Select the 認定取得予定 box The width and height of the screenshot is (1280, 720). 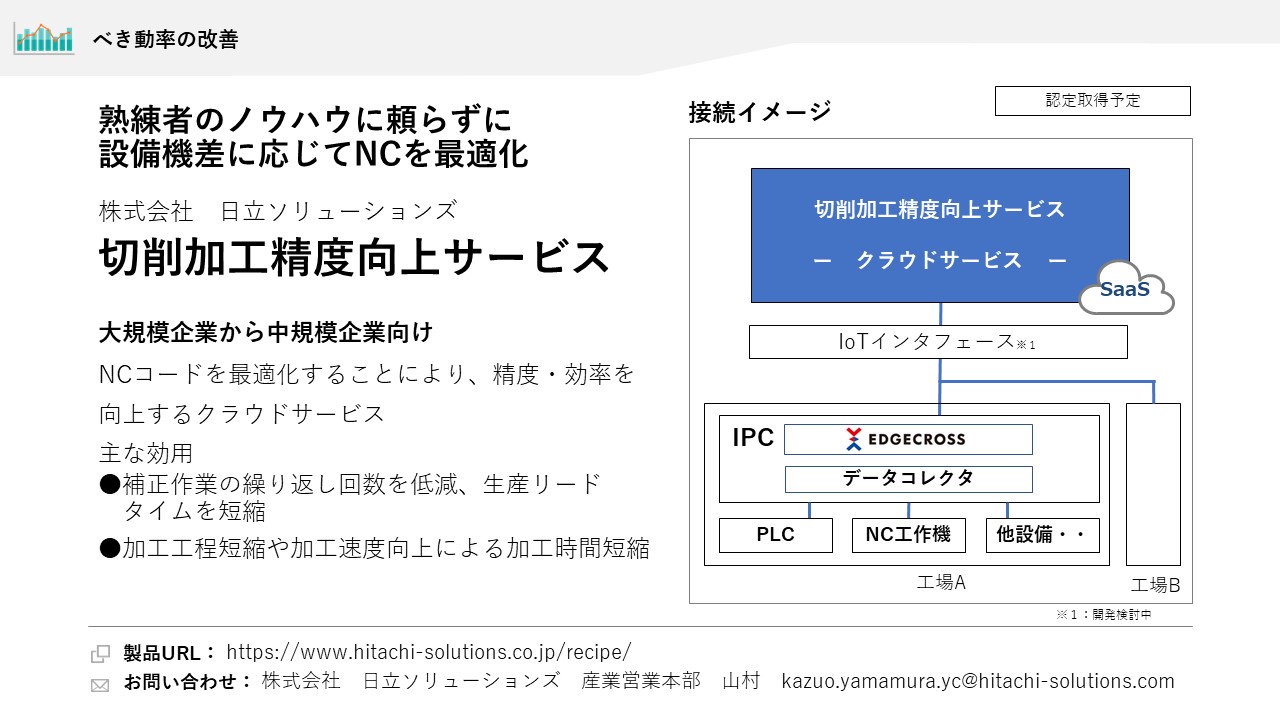point(1093,101)
